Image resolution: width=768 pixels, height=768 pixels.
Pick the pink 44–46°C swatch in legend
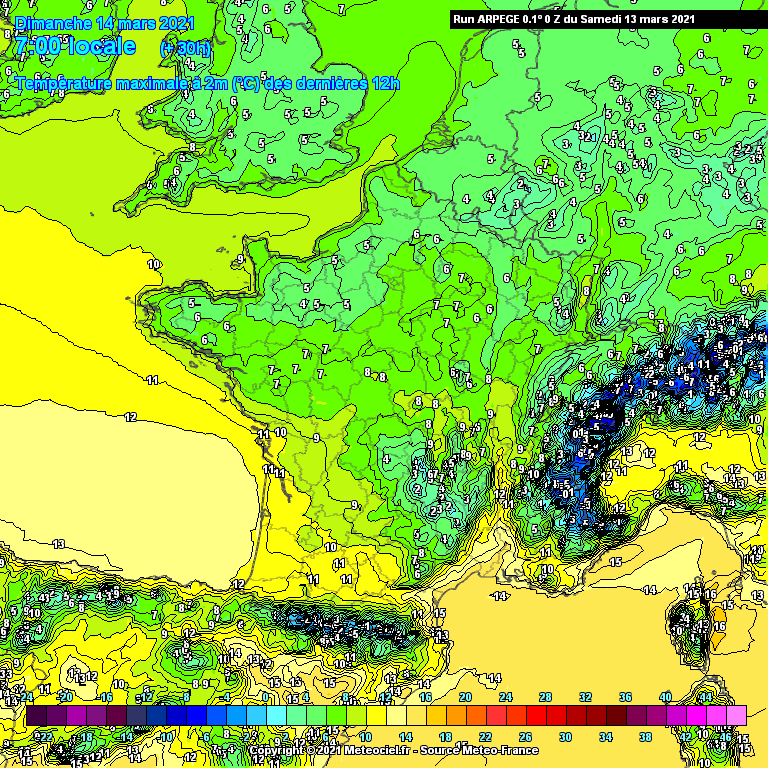pos(716,716)
